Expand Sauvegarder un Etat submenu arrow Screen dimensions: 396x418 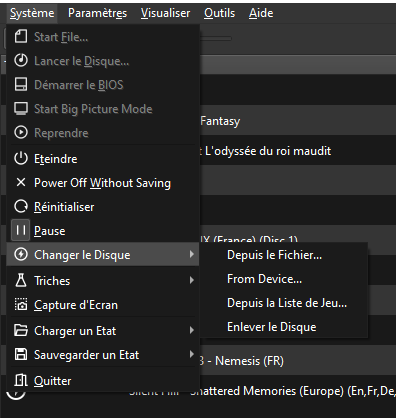[192, 354]
